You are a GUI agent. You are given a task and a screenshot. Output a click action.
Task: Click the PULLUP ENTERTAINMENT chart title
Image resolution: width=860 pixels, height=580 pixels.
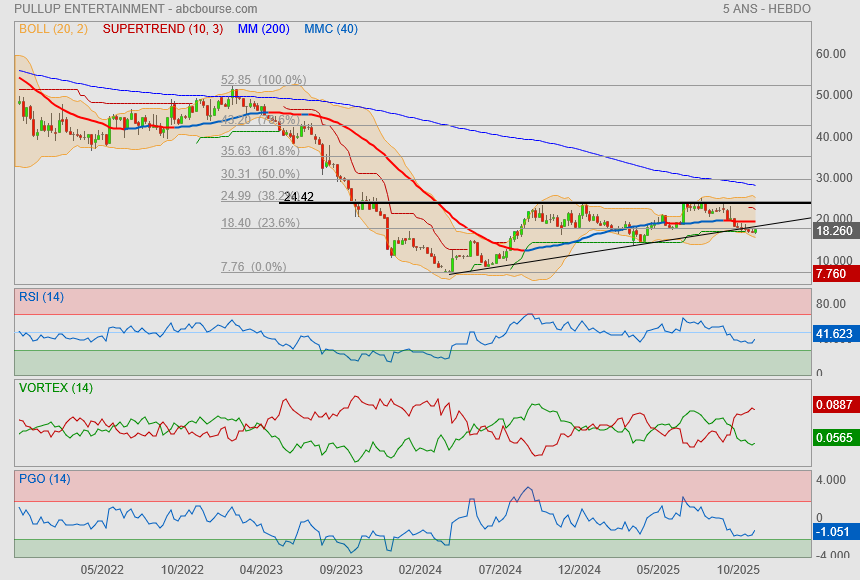[x=89, y=8]
